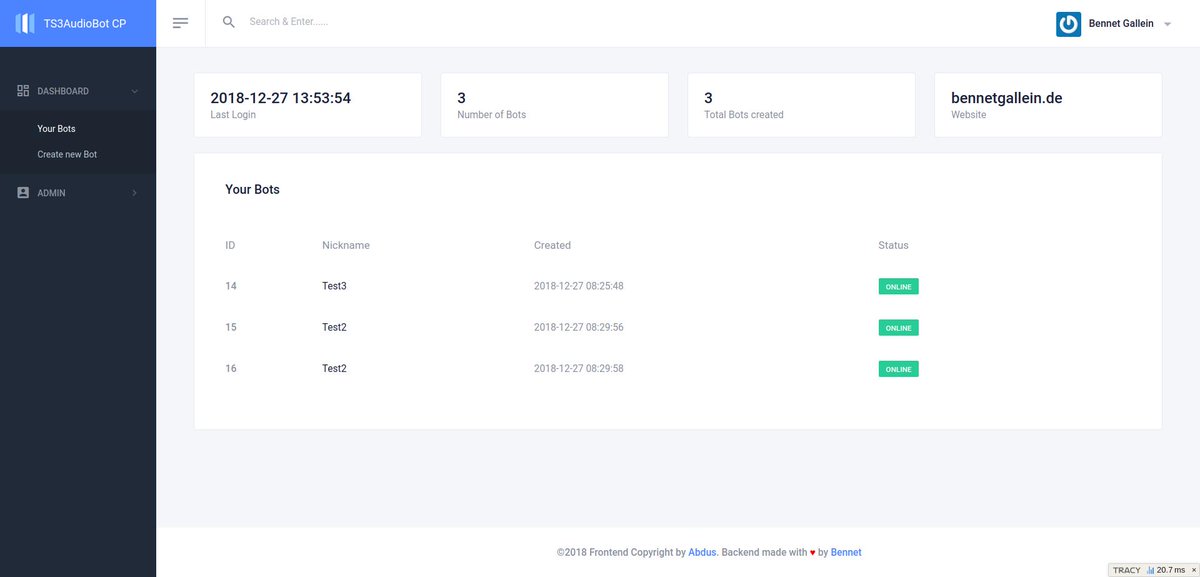Screen dimensions: 1200x577
Task: Open user menu dropdown arrow
Action: [x=1167, y=25]
